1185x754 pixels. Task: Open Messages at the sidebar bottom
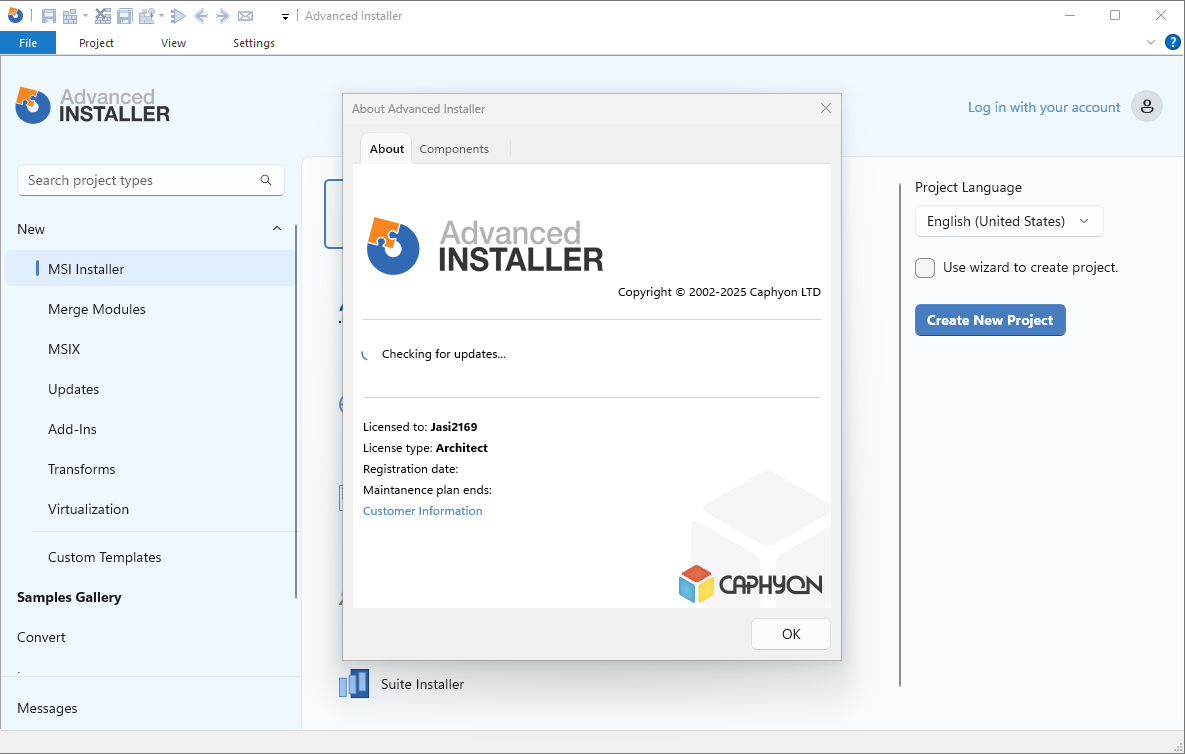[x=47, y=708]
